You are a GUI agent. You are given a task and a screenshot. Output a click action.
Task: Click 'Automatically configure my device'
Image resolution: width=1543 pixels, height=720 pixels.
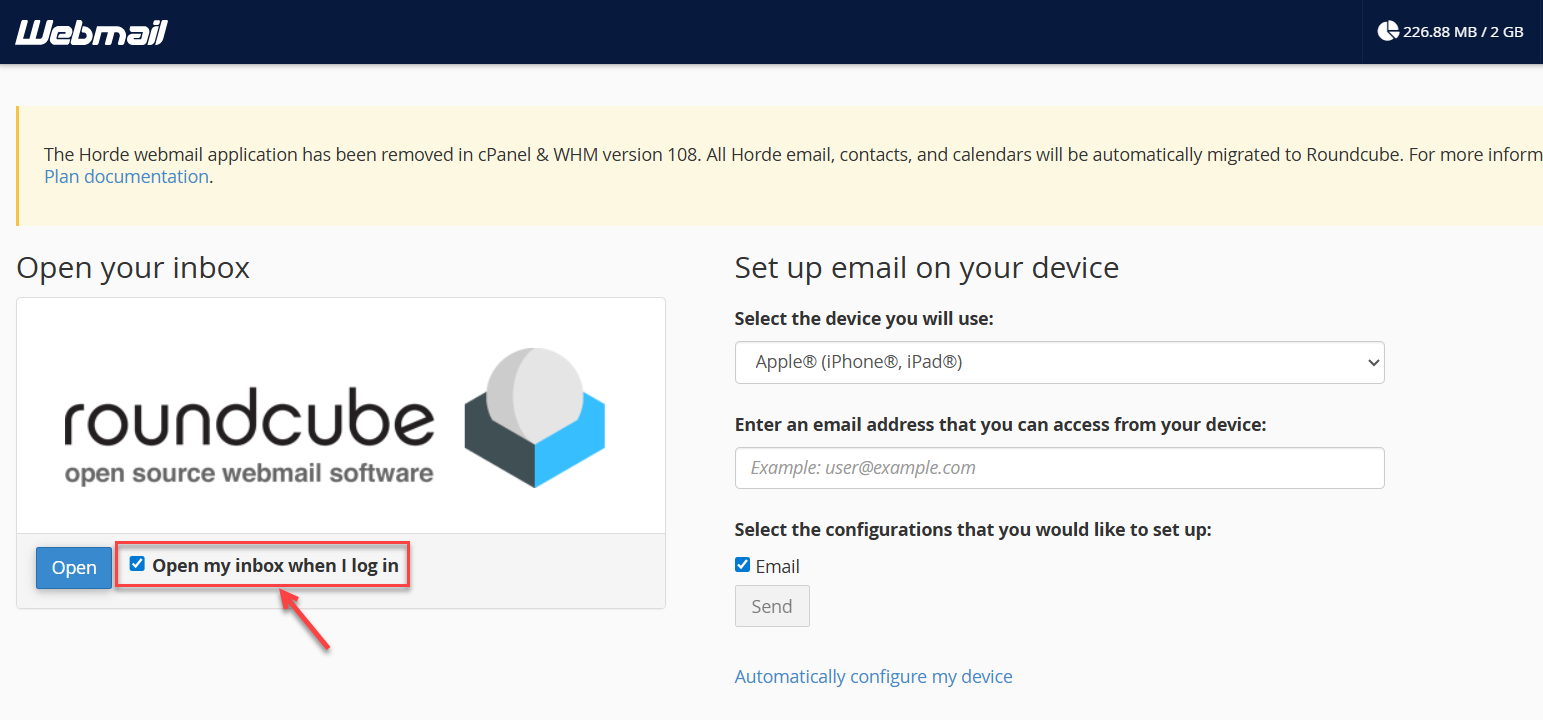[x=873, y=676]
